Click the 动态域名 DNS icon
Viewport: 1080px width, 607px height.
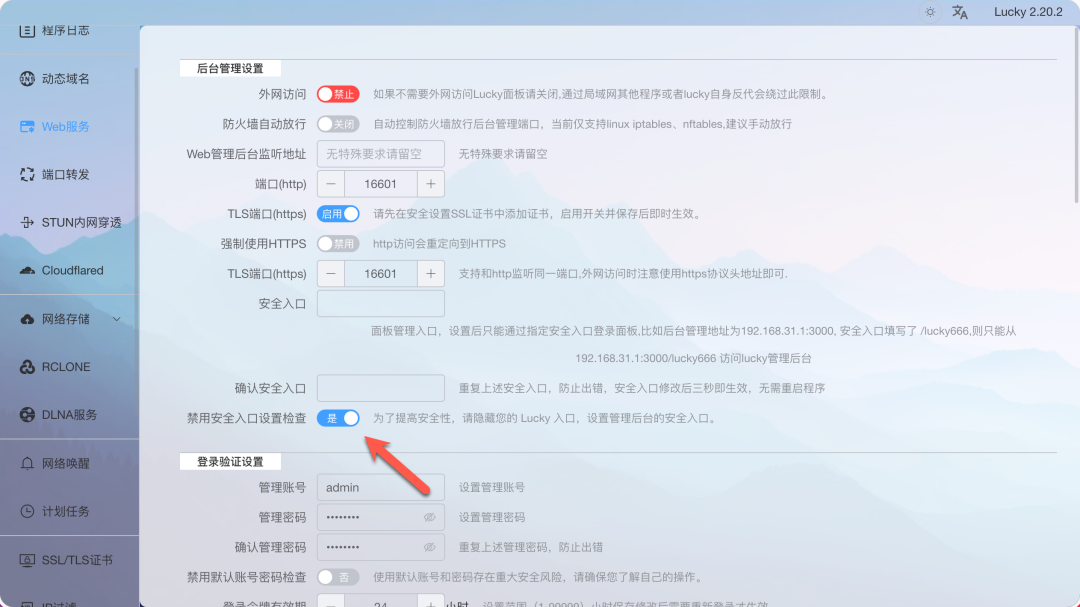click(x=27, y=79)
